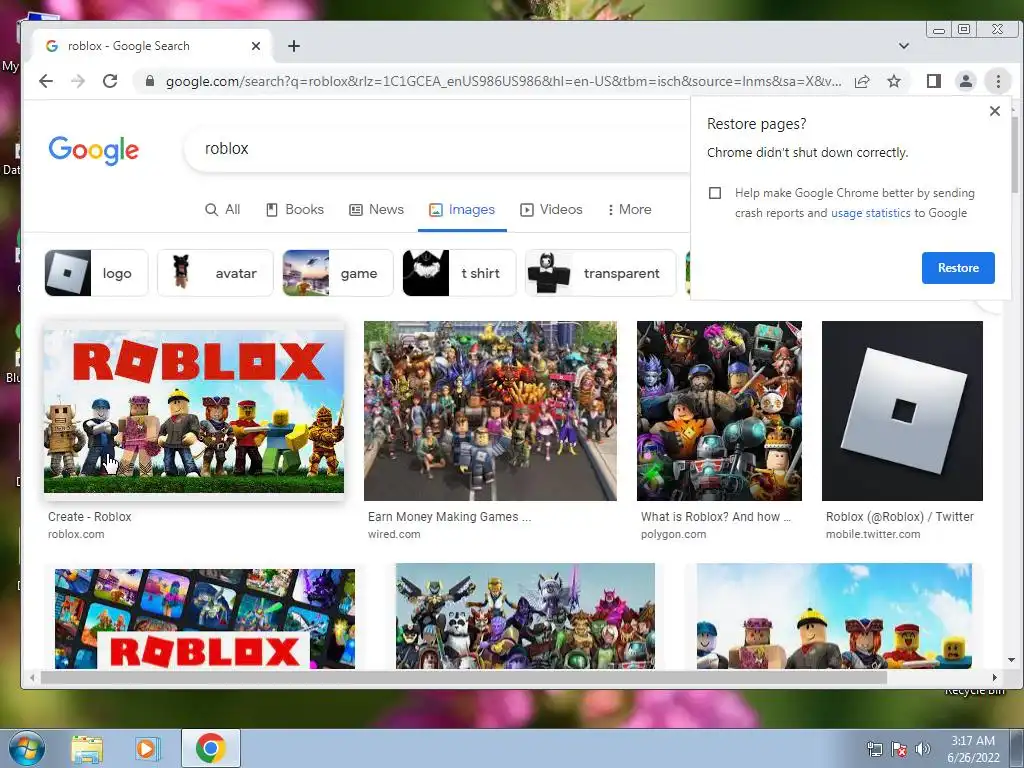Click the Chrome taskbar icon
The image size is (1024, 768).
pos(210,748)
